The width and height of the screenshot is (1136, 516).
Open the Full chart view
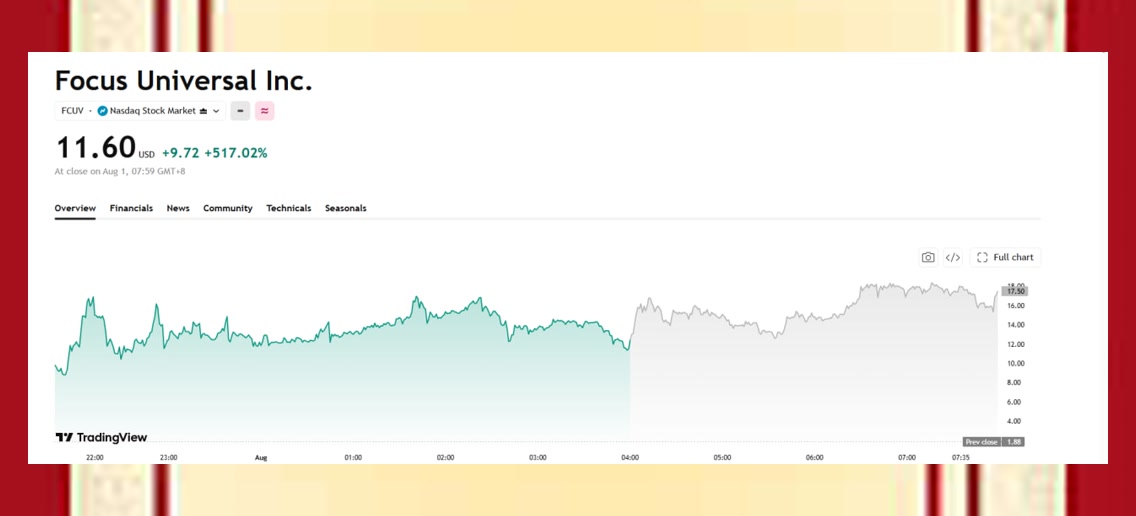coord(1006,257)
